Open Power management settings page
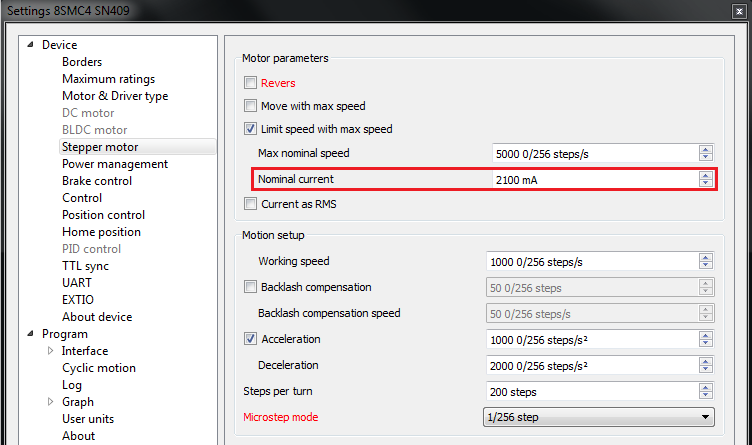752x445 pixels. coord(114,164)
